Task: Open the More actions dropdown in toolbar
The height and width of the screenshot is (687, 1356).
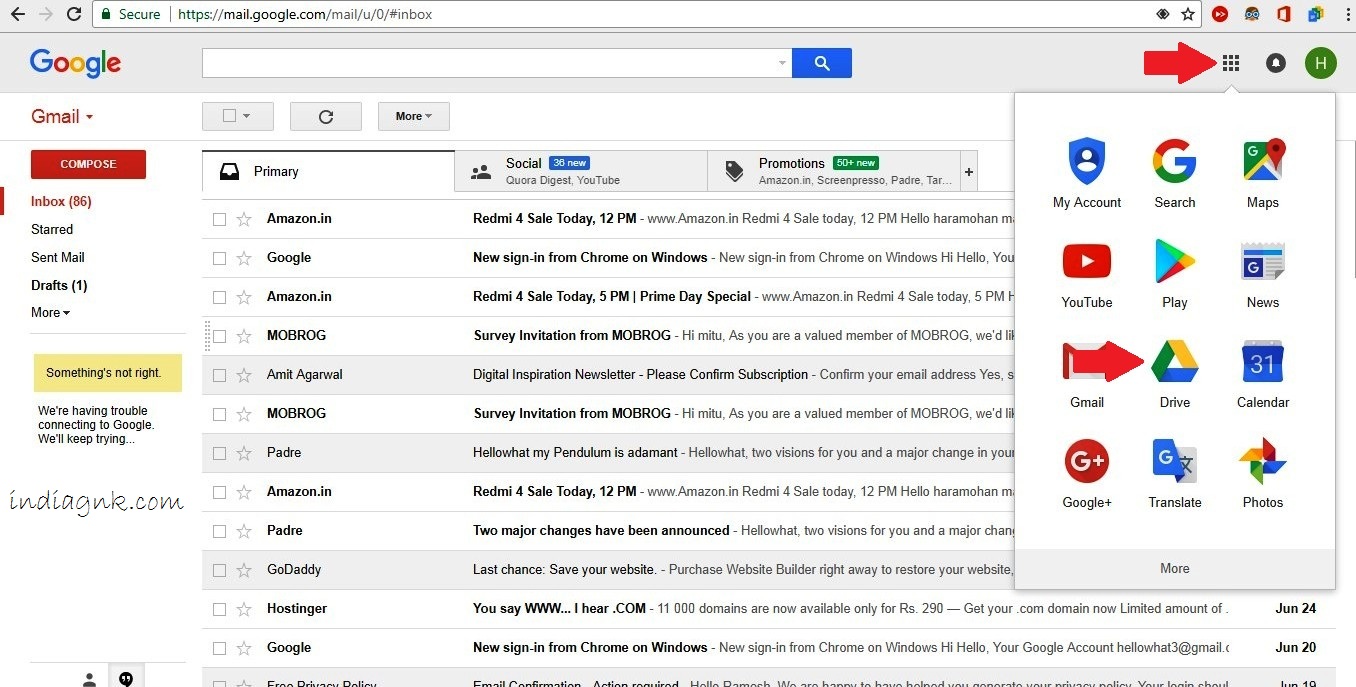Action: coord(413,116)
